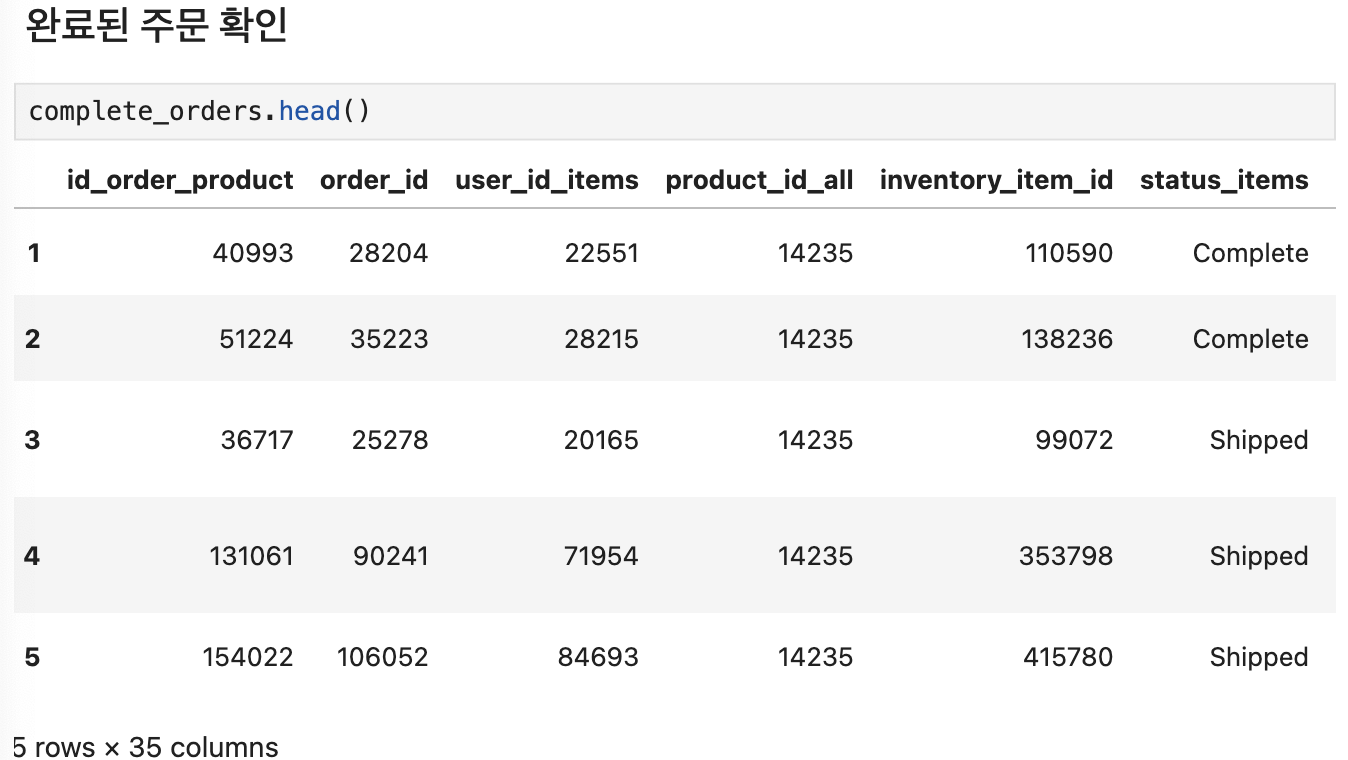Select the cell containing 51224
This screenshot has height=760, width=1348.
(256, 339)
